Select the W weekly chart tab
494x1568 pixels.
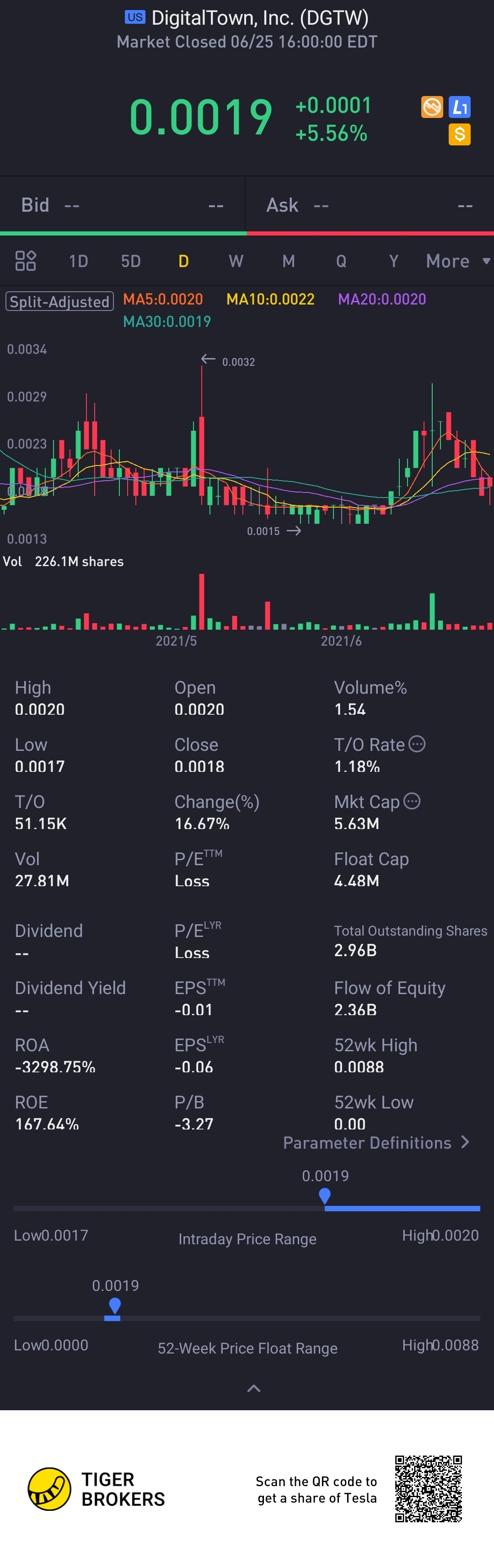(x=236, y=261)
